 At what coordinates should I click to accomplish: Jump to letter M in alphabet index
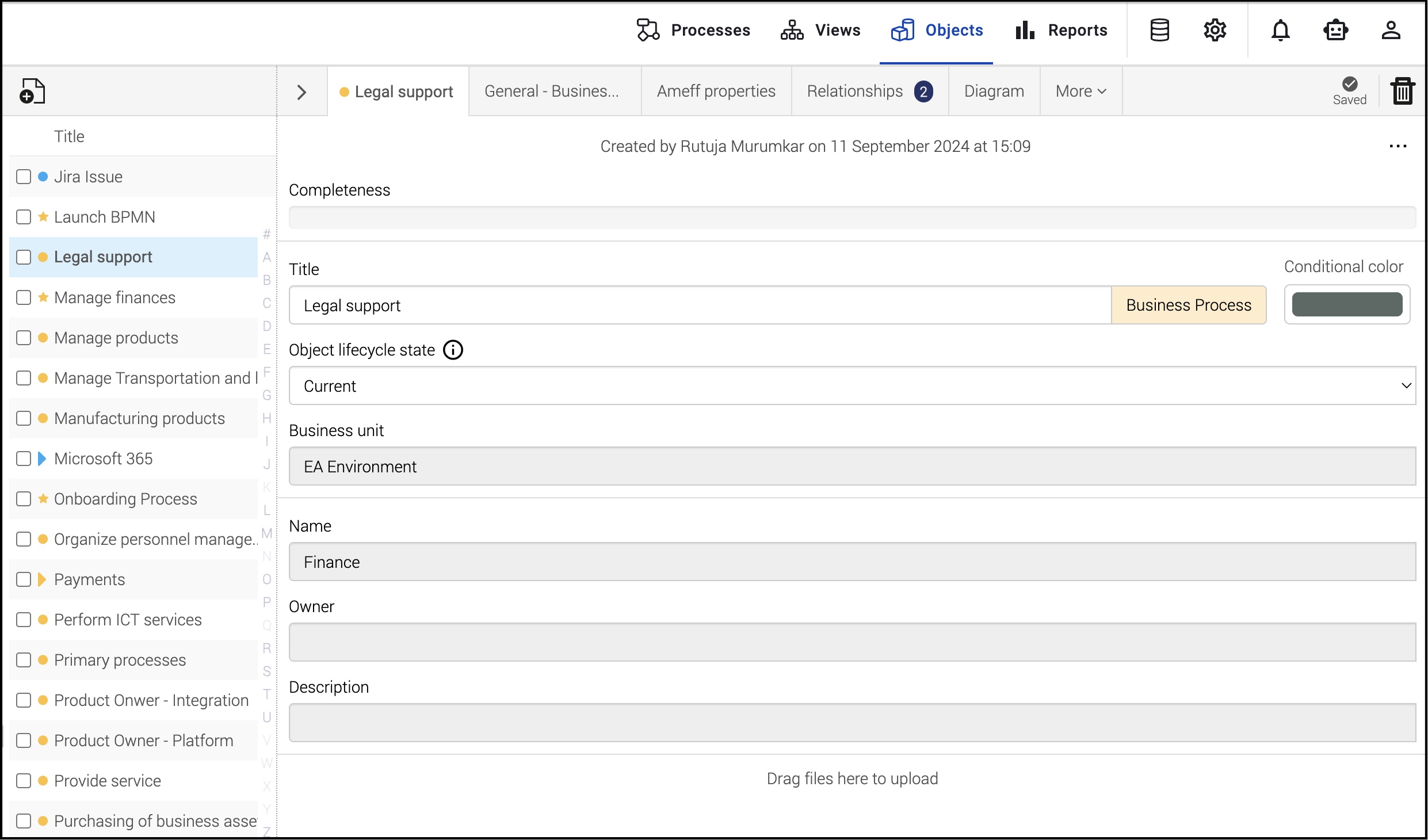(267, 533)
